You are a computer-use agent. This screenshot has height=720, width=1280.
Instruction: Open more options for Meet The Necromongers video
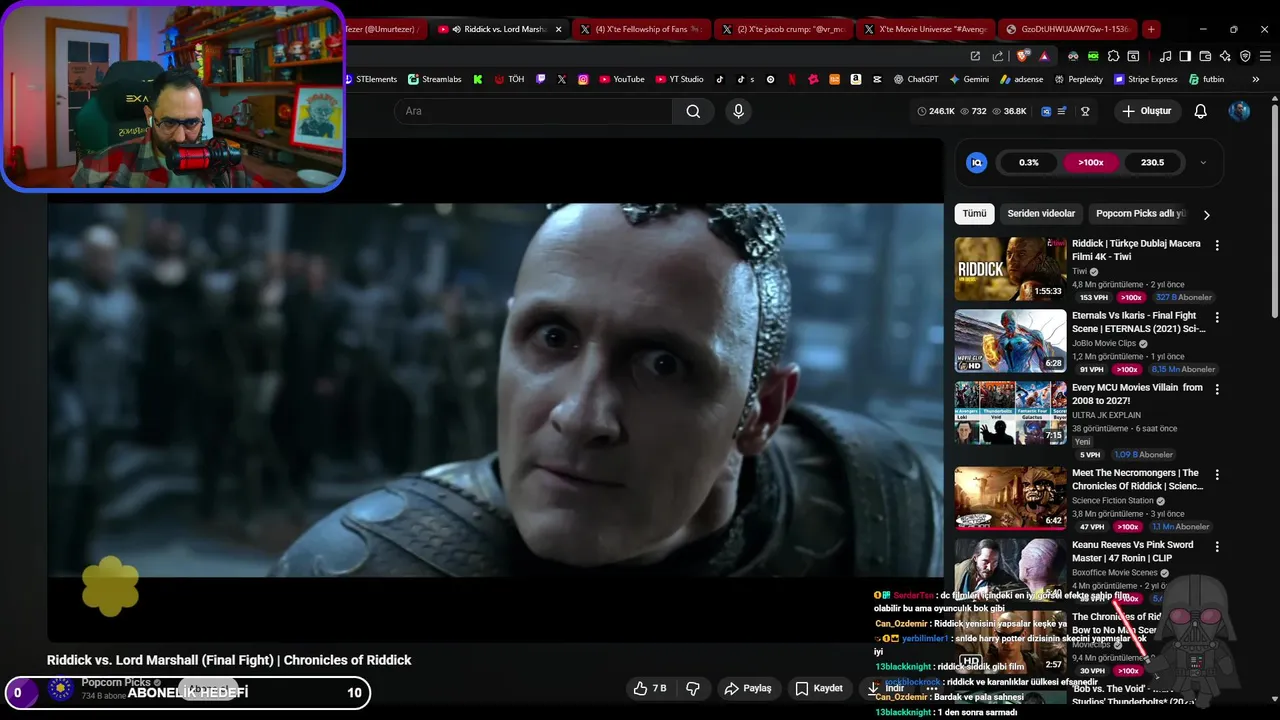(x=1217, y=475)
